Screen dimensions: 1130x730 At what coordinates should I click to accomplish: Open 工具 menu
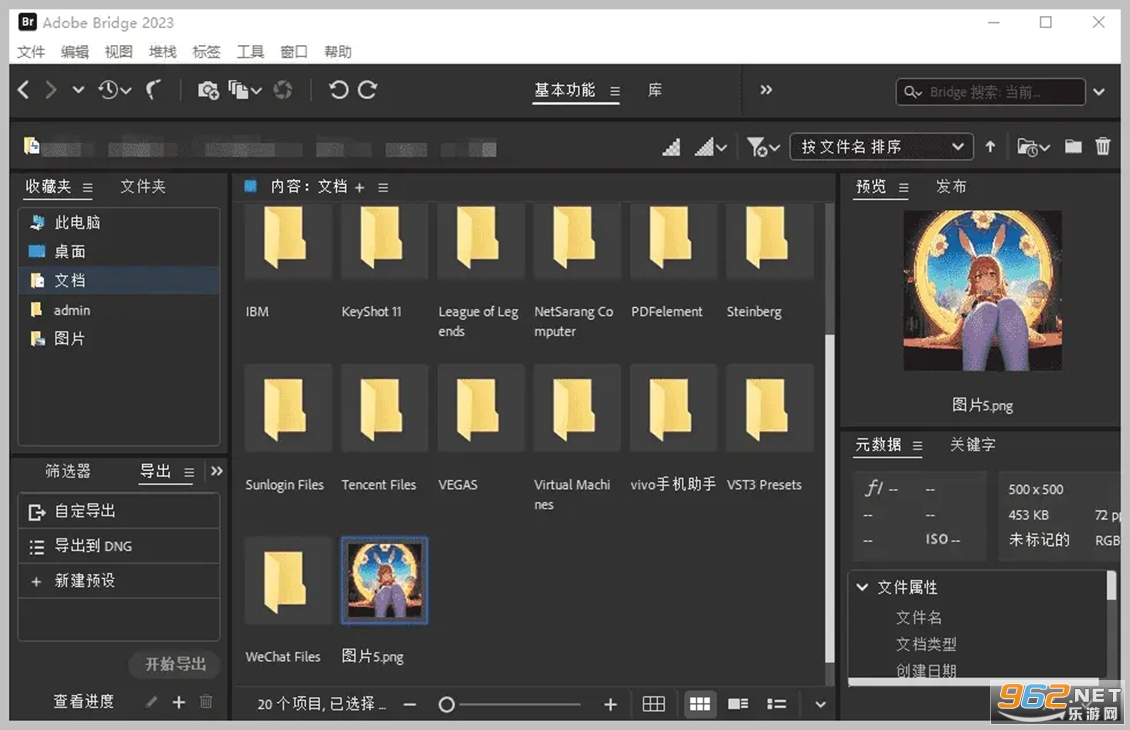[x=251, y=52]
